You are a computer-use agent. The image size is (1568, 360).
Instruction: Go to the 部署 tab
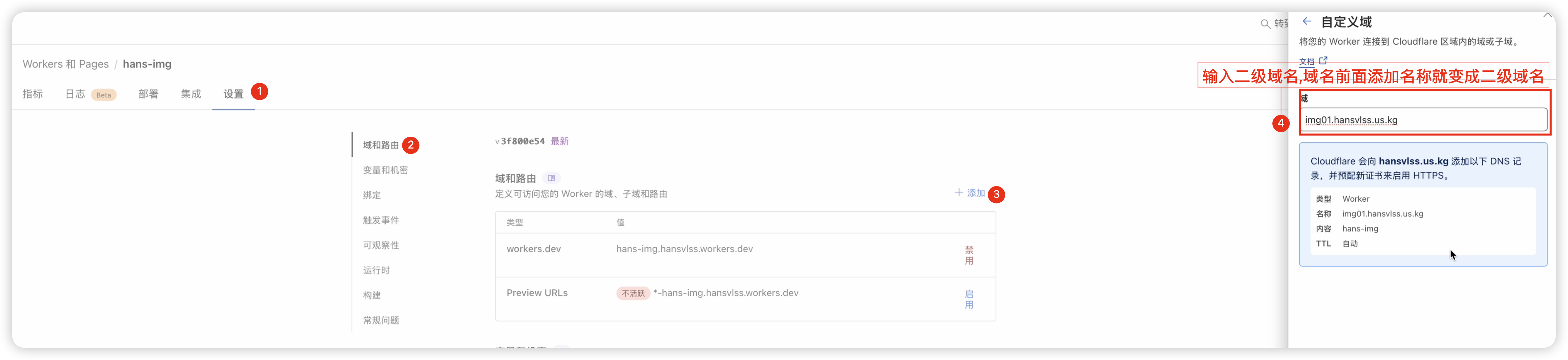click(x=148, y=94)
